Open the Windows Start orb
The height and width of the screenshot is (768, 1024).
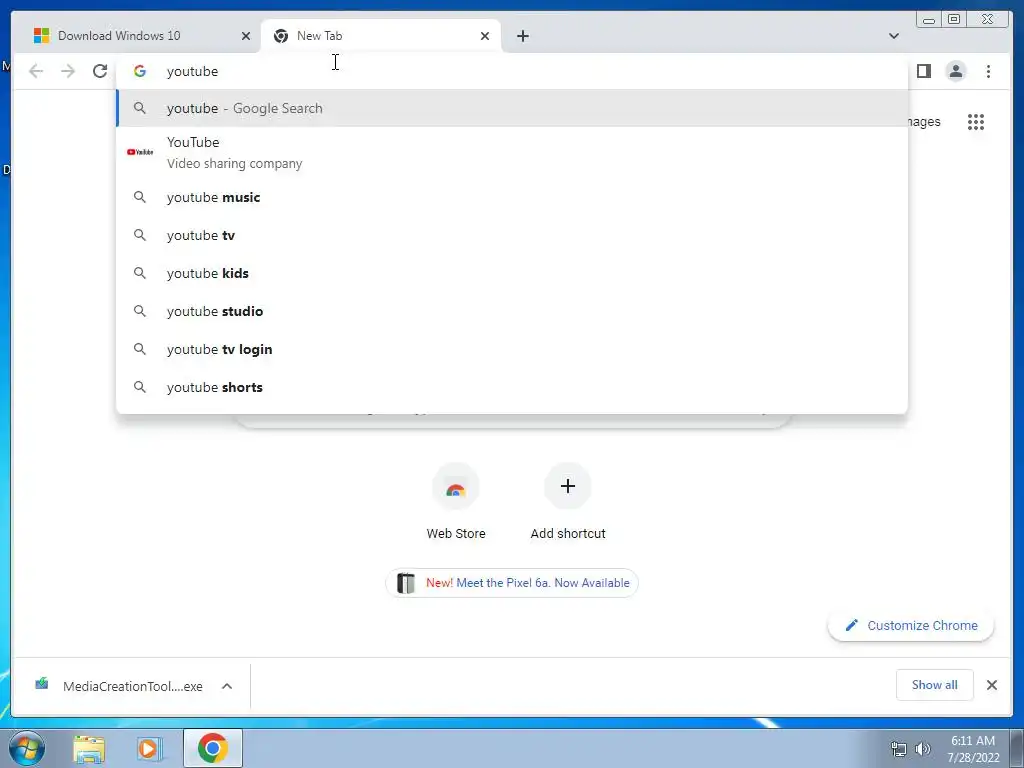[26, 748]
